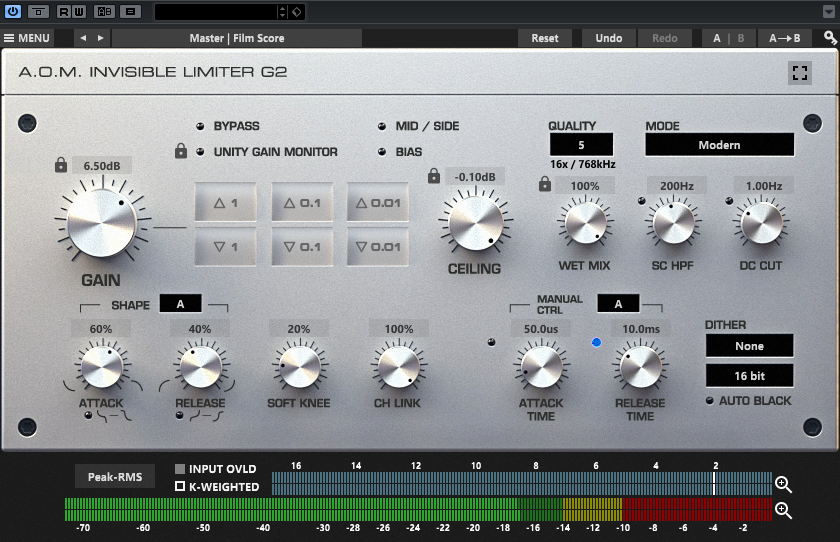Open the host dropdown arrow at top right
Screen dimensions: 840x542
pos(828,11)
